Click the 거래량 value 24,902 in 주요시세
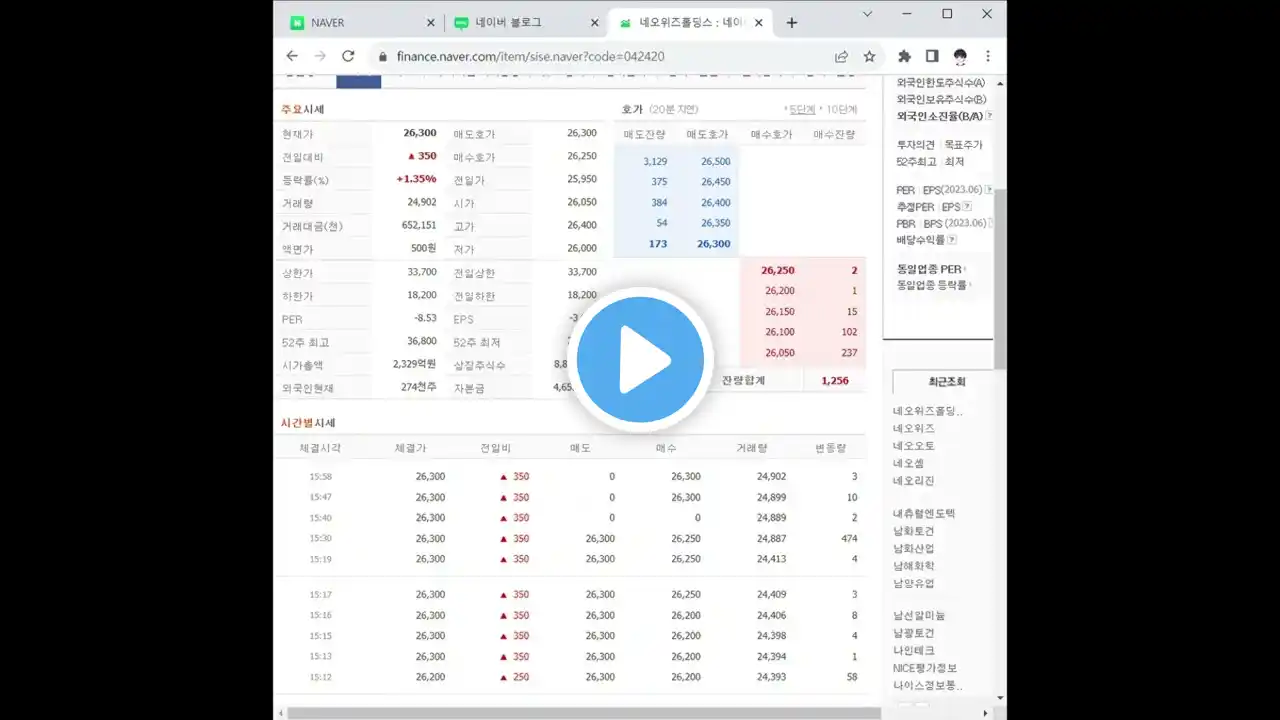The width and height of the screenshot is (1280, 720). [x=421, y=202]
